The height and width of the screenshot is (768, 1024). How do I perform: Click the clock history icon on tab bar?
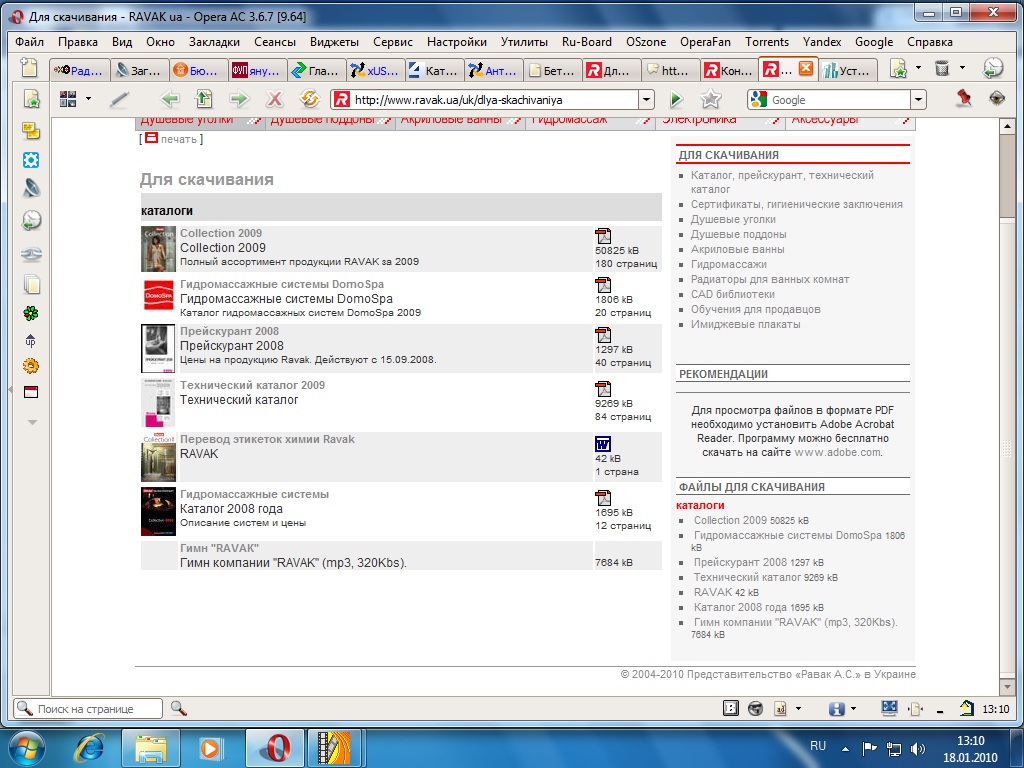(x=993, y=68)
